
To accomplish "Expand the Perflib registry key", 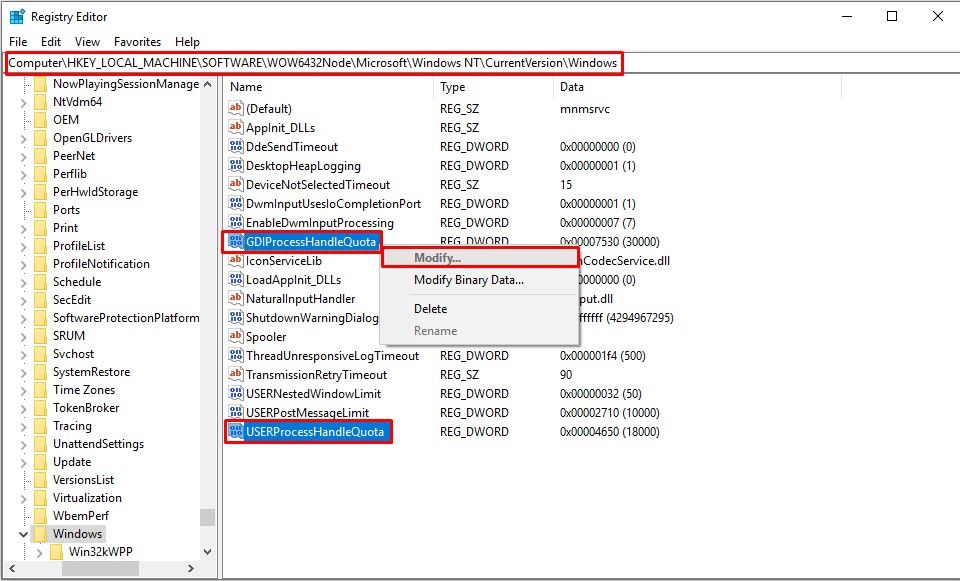I will click(25, 174).
